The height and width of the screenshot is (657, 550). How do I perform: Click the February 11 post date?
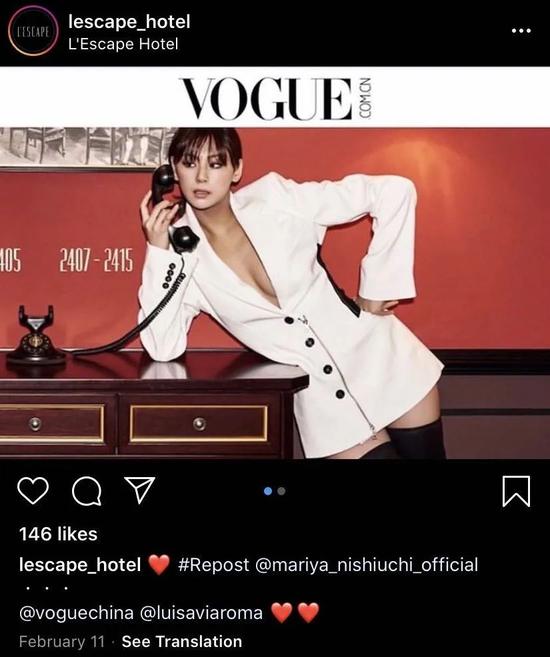tap(62, 641)
